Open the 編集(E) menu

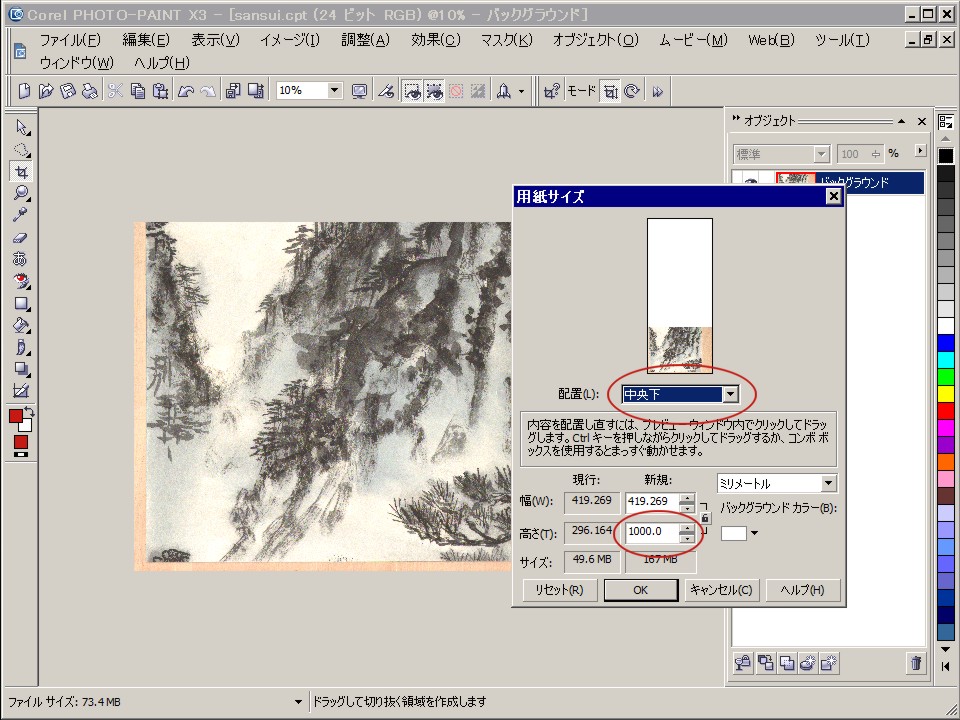coord(146,40)
